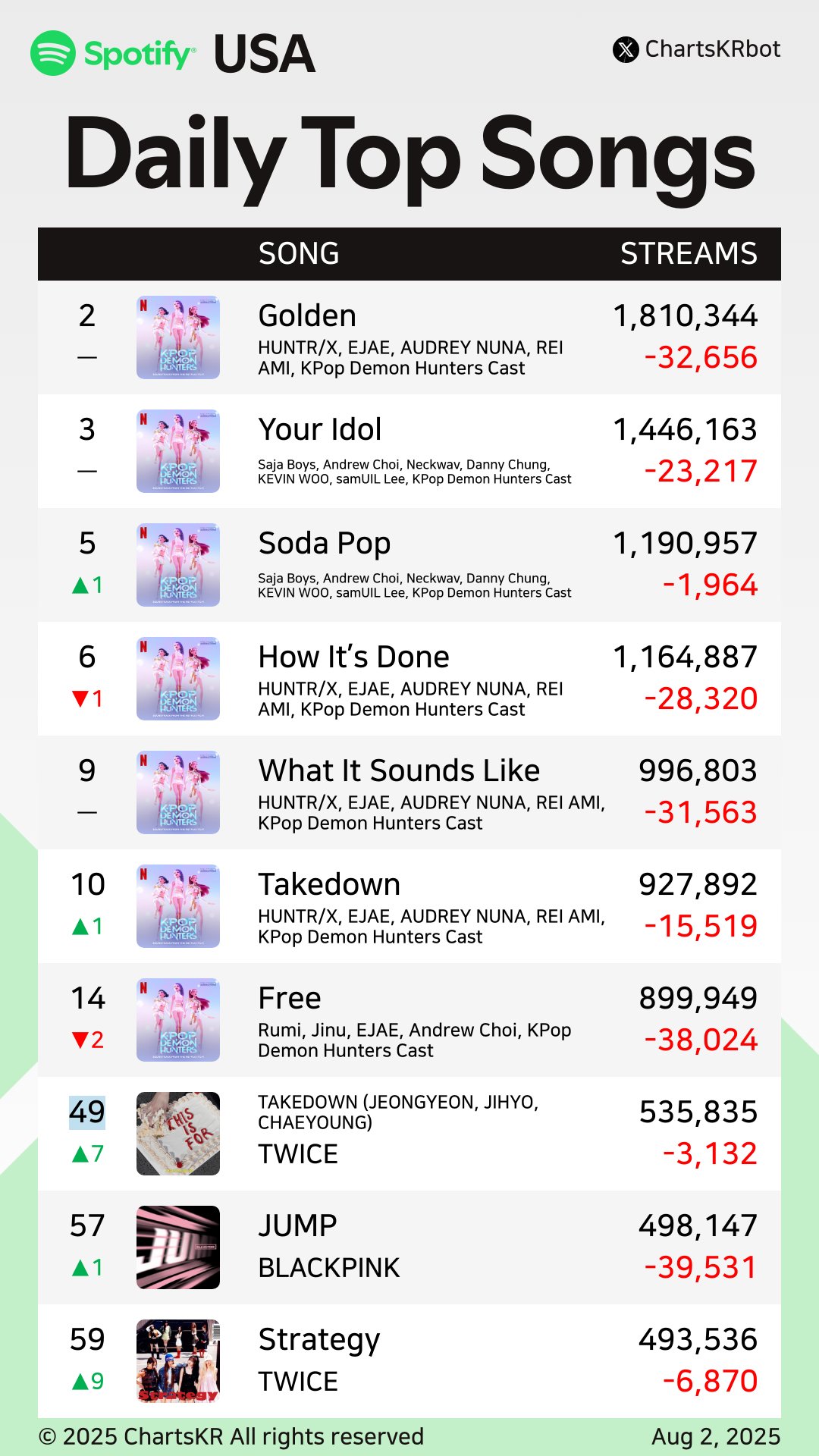
Task: Open the TWICE Strategy album cover
Action: coord(178,1361)
